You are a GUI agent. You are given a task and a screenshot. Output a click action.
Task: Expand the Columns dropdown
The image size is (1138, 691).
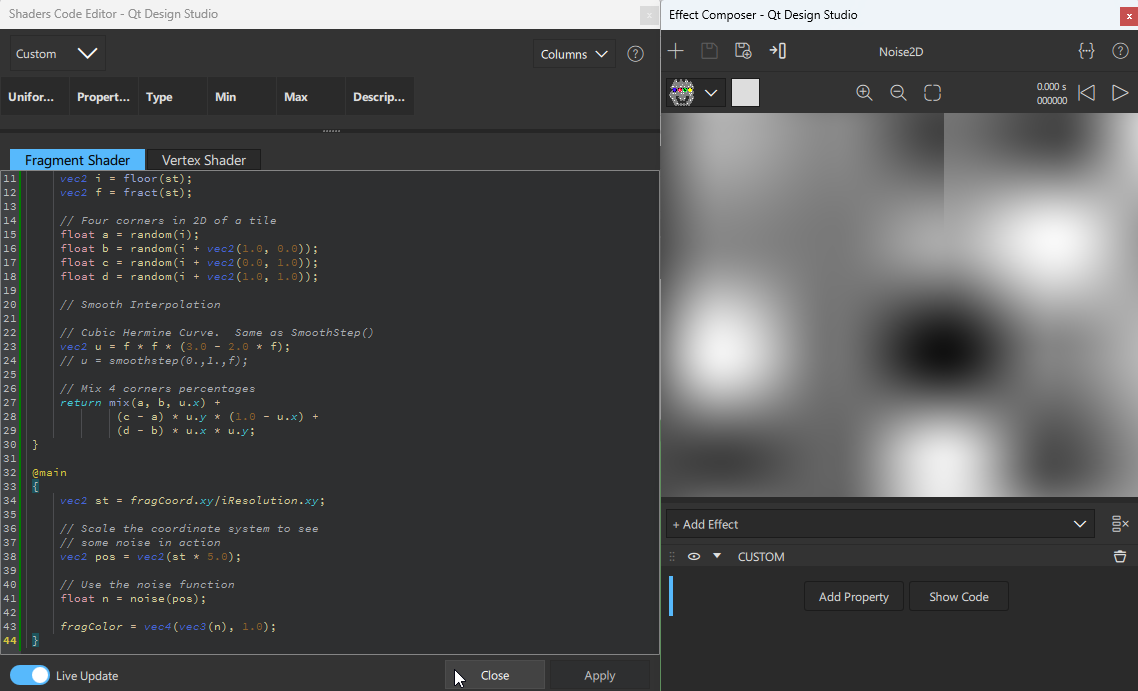pyautogui.click(x=573, y=53)
